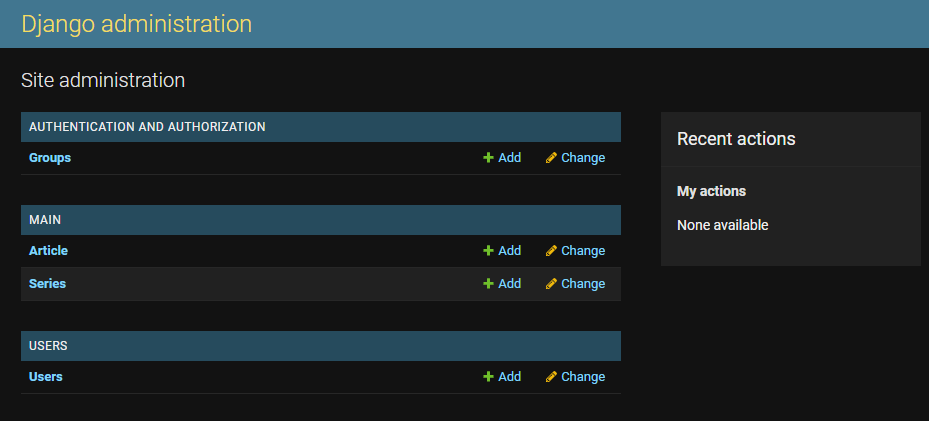The height and width of the screenshot is (421, 929).
Task: Click the pencil Change icon for Series
Action: pos(551,284)
